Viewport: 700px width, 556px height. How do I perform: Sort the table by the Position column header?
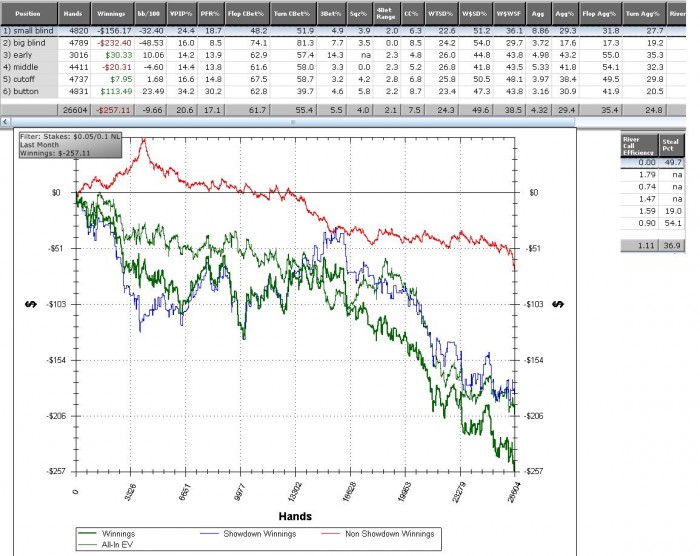pos(29,14)
